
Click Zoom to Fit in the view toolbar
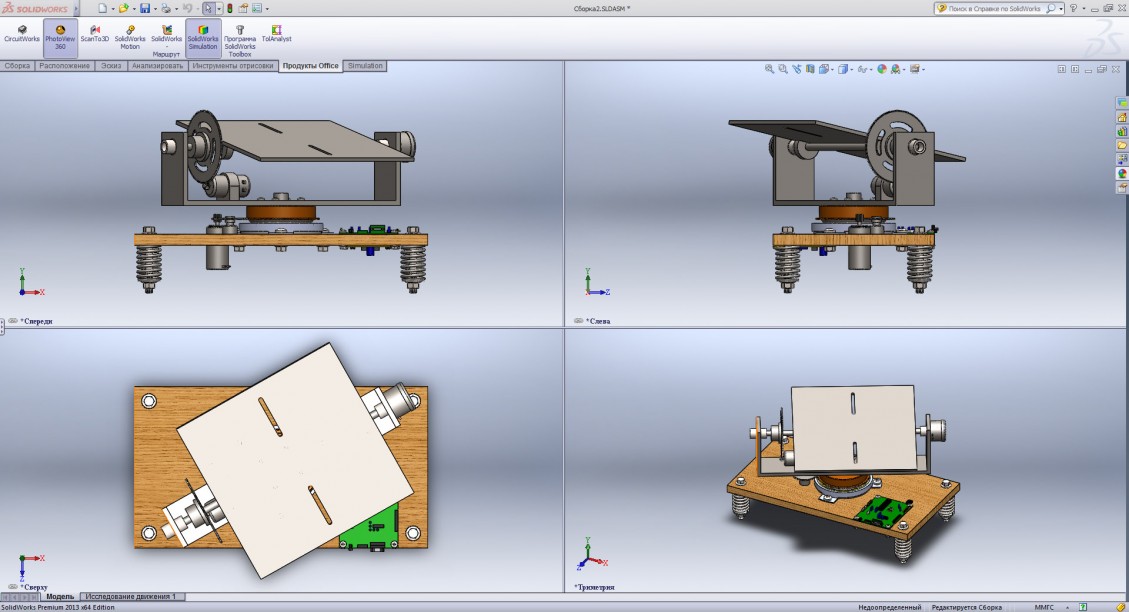769,69
